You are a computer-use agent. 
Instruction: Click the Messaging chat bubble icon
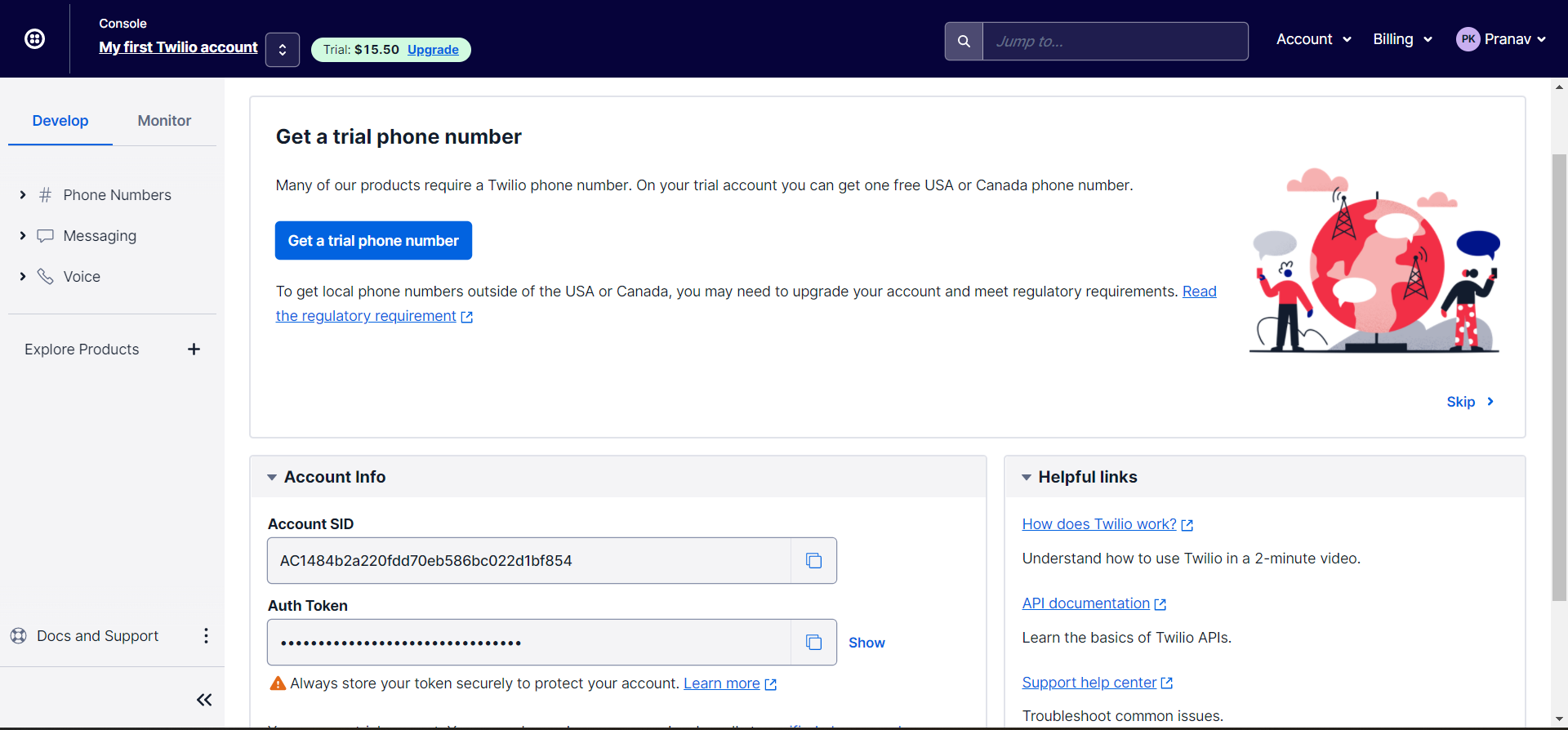46,236
